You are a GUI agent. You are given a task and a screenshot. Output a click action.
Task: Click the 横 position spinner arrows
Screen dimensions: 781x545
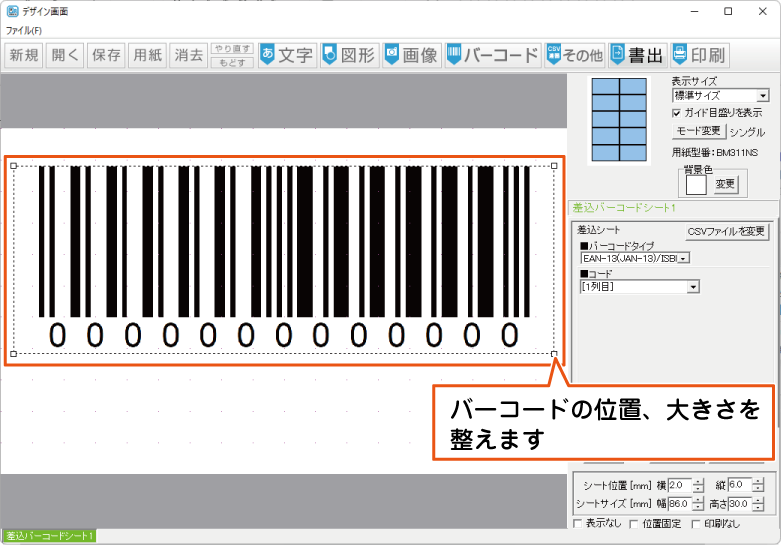coord(698,485)
